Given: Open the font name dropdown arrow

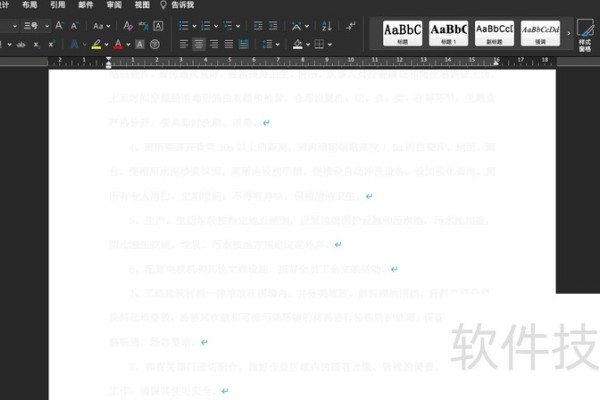Looking at the screenshot, I should (15, 26).
